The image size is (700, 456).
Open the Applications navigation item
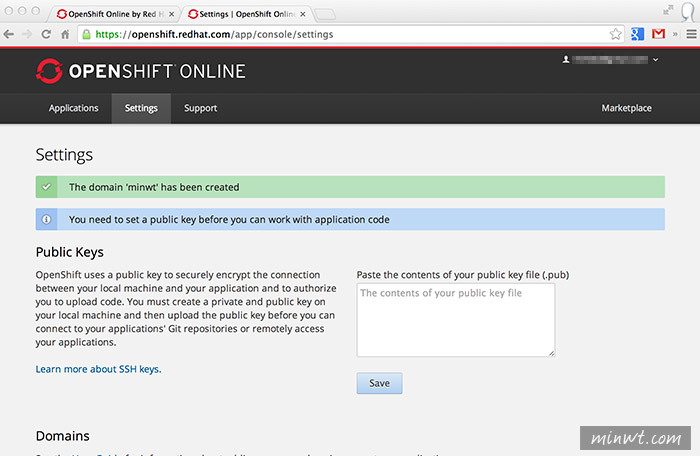(x=74, y=108)
